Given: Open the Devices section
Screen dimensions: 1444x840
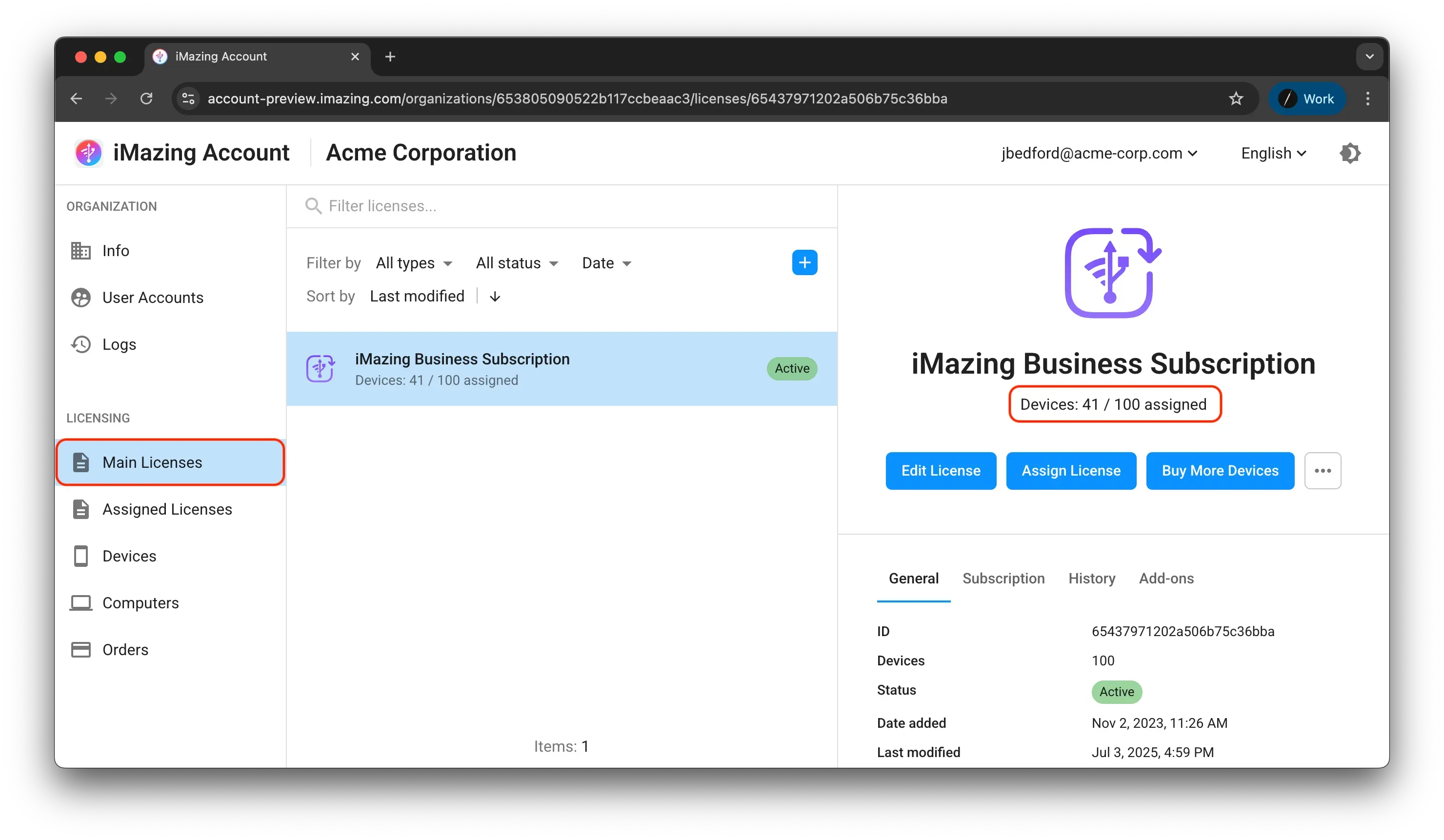Looking at the screenshot, I should (129, 556).
